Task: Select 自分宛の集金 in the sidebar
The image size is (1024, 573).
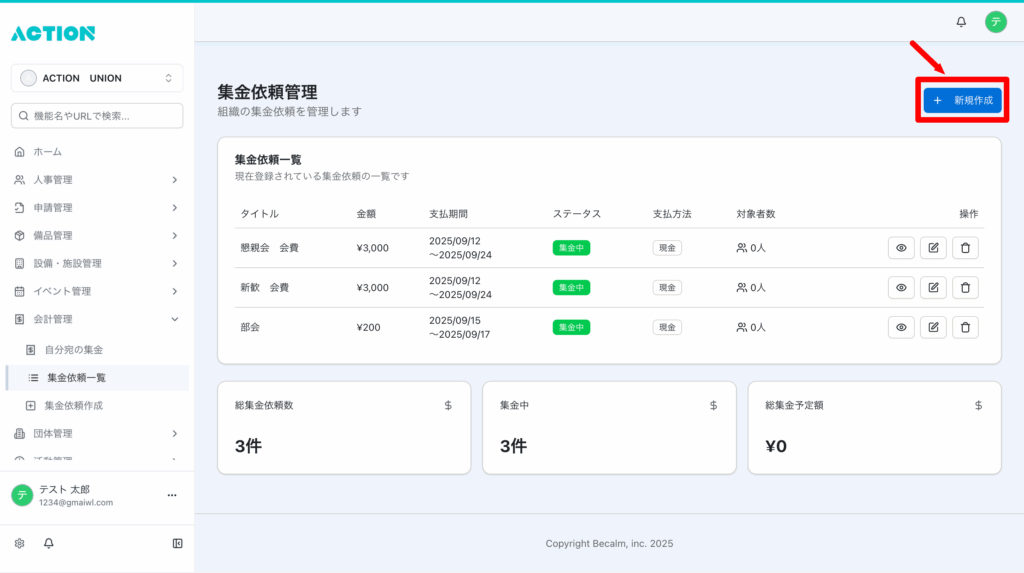Action: [x=74, y=350]
